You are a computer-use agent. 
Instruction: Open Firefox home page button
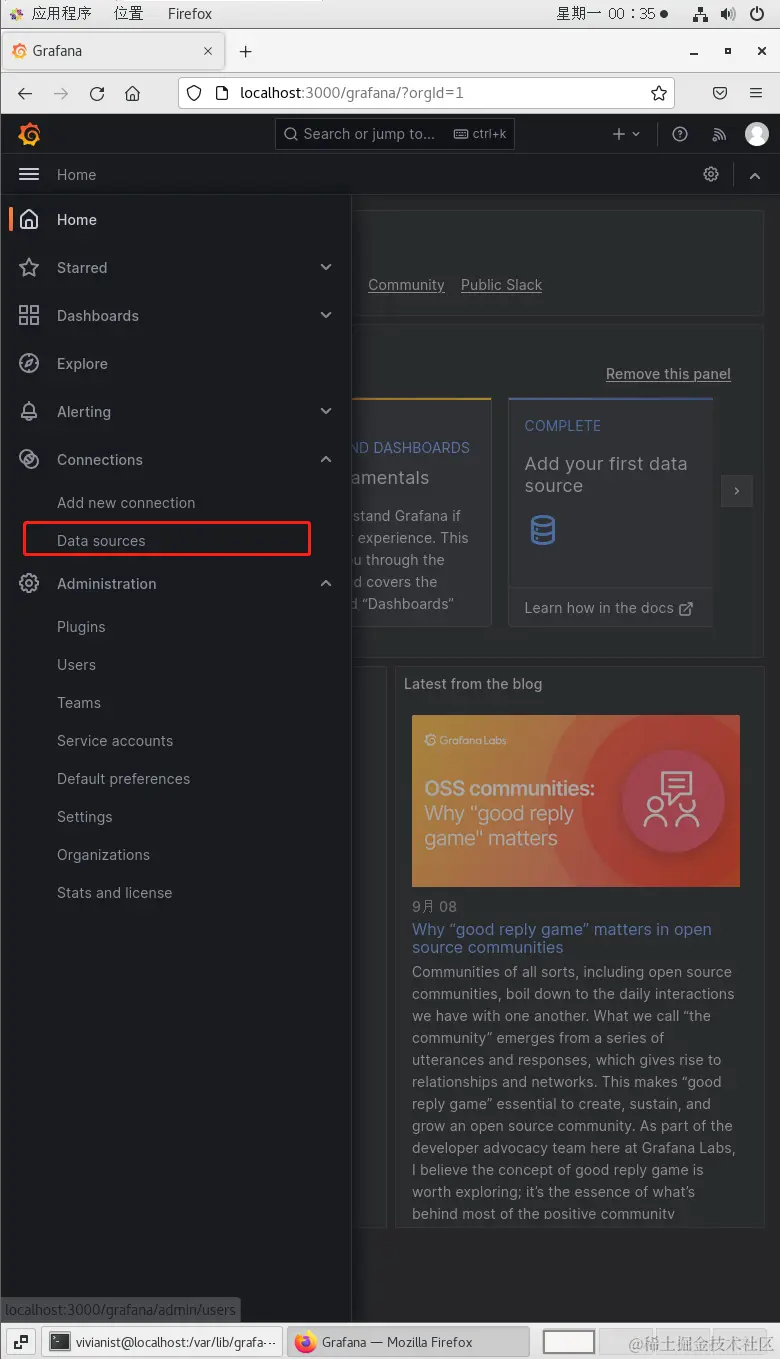(x=132, y=93)
